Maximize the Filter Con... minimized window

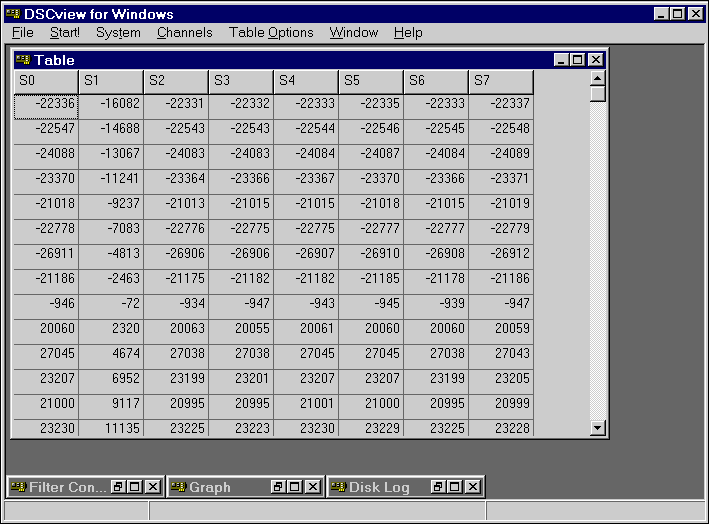(x=135, y=487)
